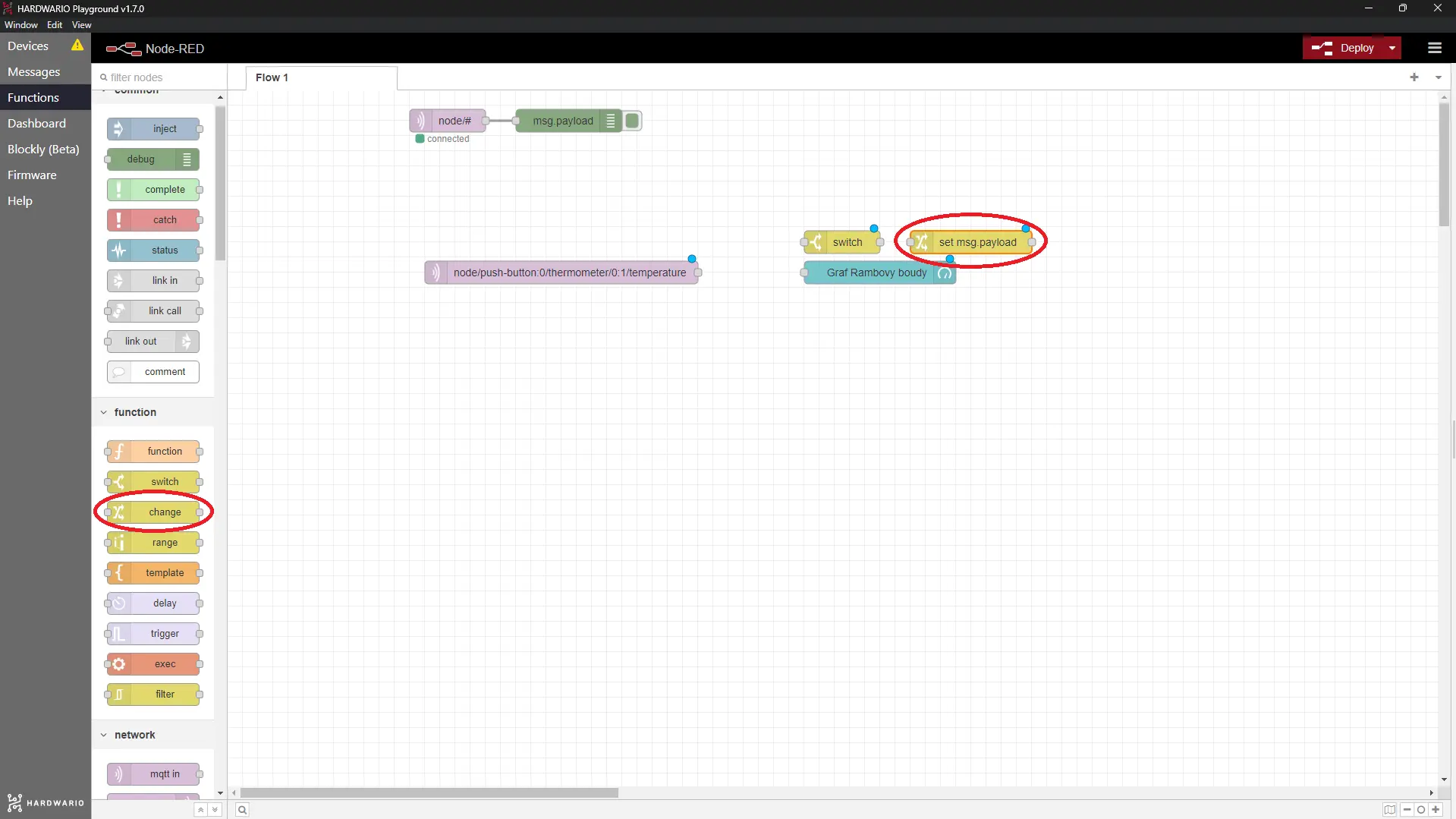Screen dimensions: 1456x819
Task: Select the exec node in palette
Action: (153, 664)
